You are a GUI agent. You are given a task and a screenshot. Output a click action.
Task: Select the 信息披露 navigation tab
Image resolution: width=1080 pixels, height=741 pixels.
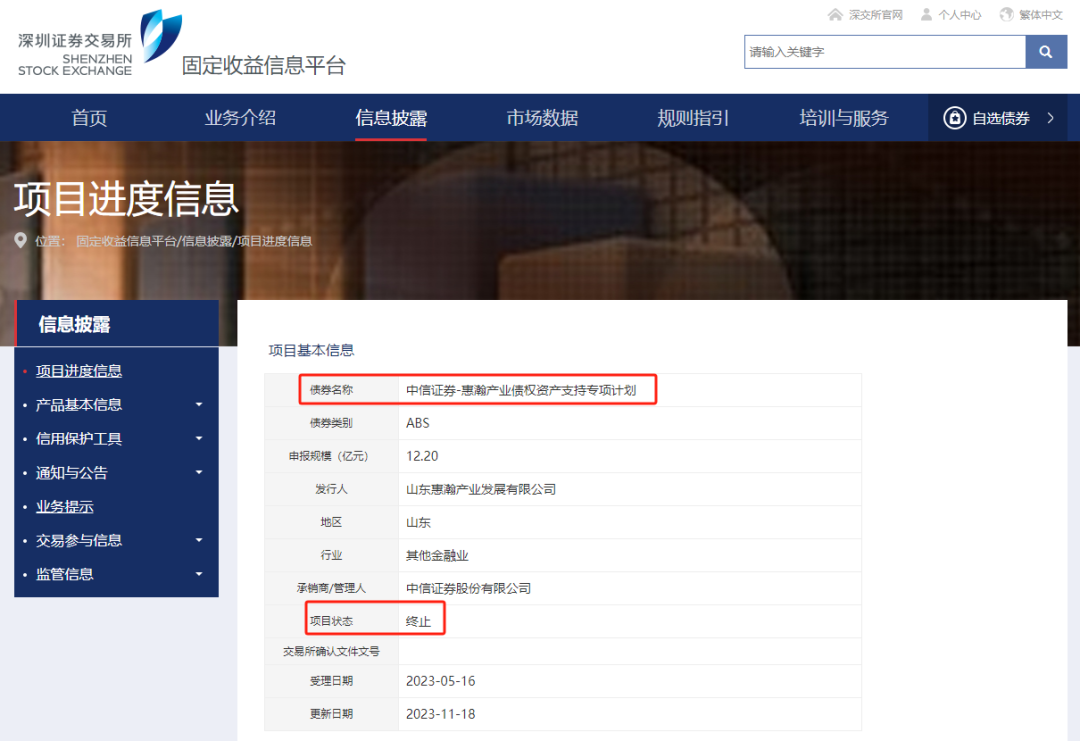391,118
